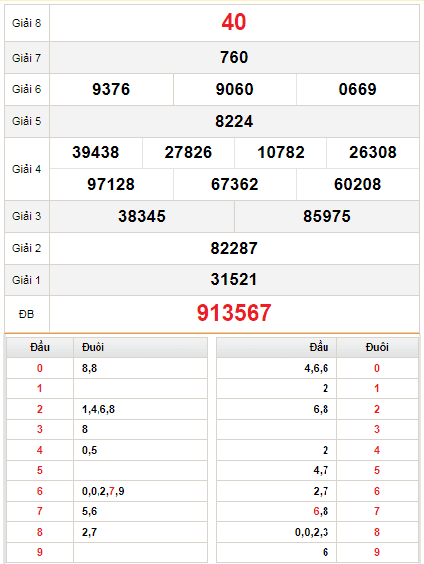Select the red special prize number 913567

click(234, 313)
